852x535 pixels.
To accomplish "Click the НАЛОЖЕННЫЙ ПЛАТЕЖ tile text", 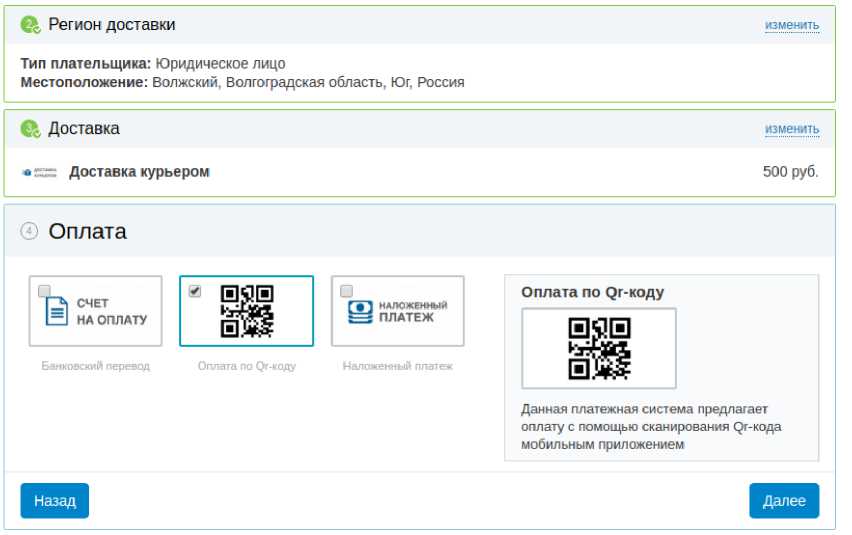I will [x=413, y=311].
